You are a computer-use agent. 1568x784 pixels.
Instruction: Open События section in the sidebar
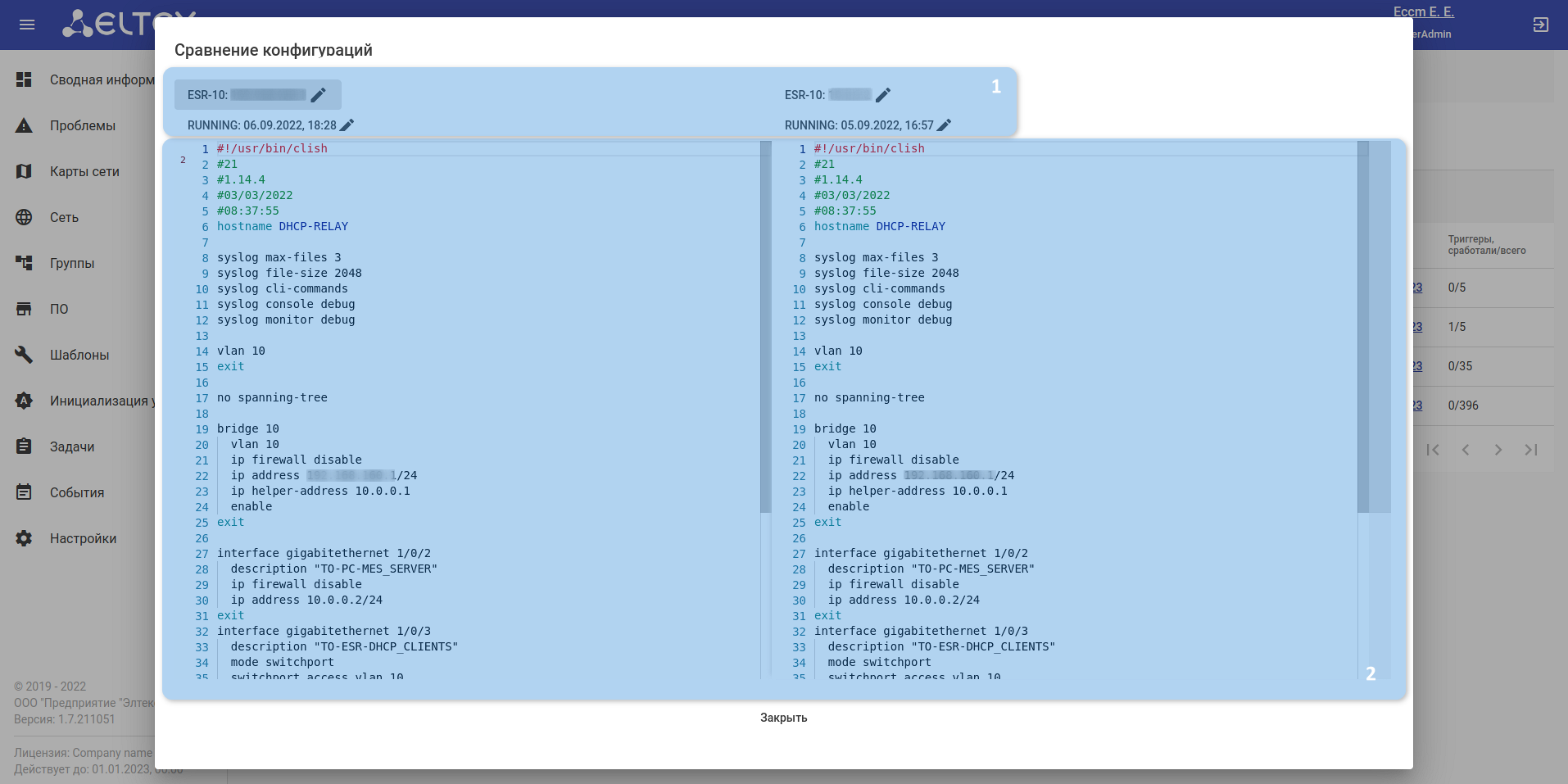78,492
